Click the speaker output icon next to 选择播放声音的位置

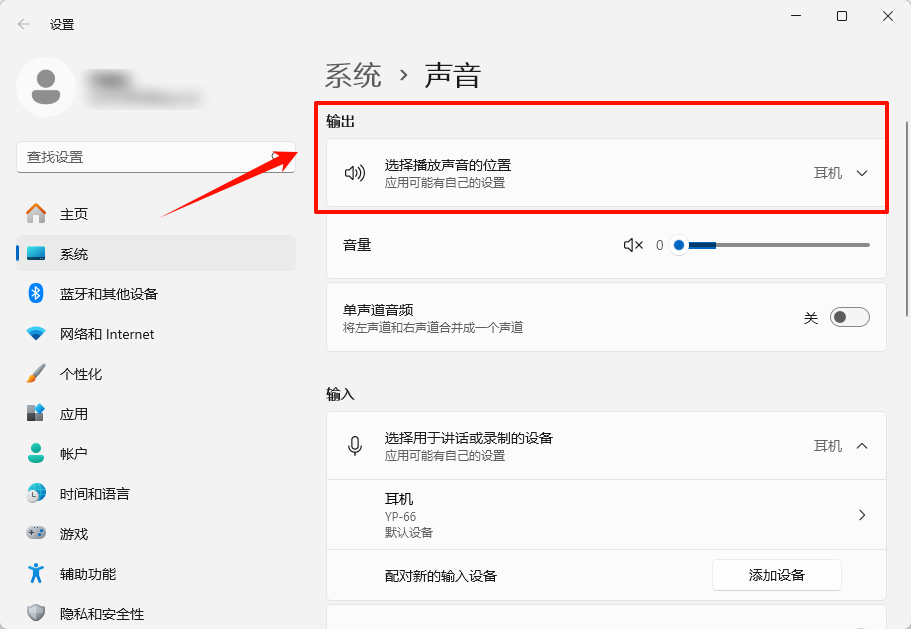(x=356, y=171)
